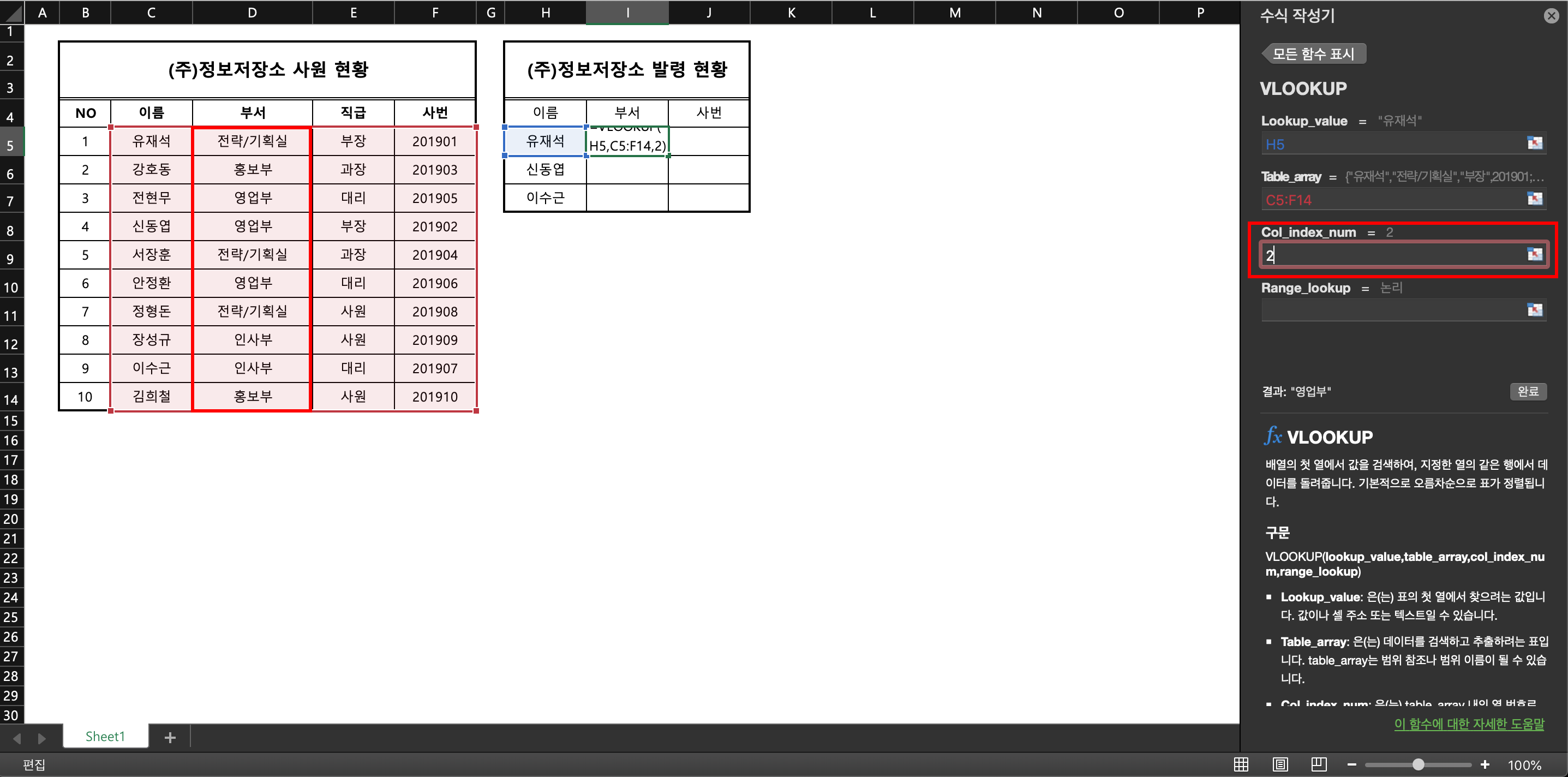Switch to Page Layout view icon

click(x=1280, y=764)
